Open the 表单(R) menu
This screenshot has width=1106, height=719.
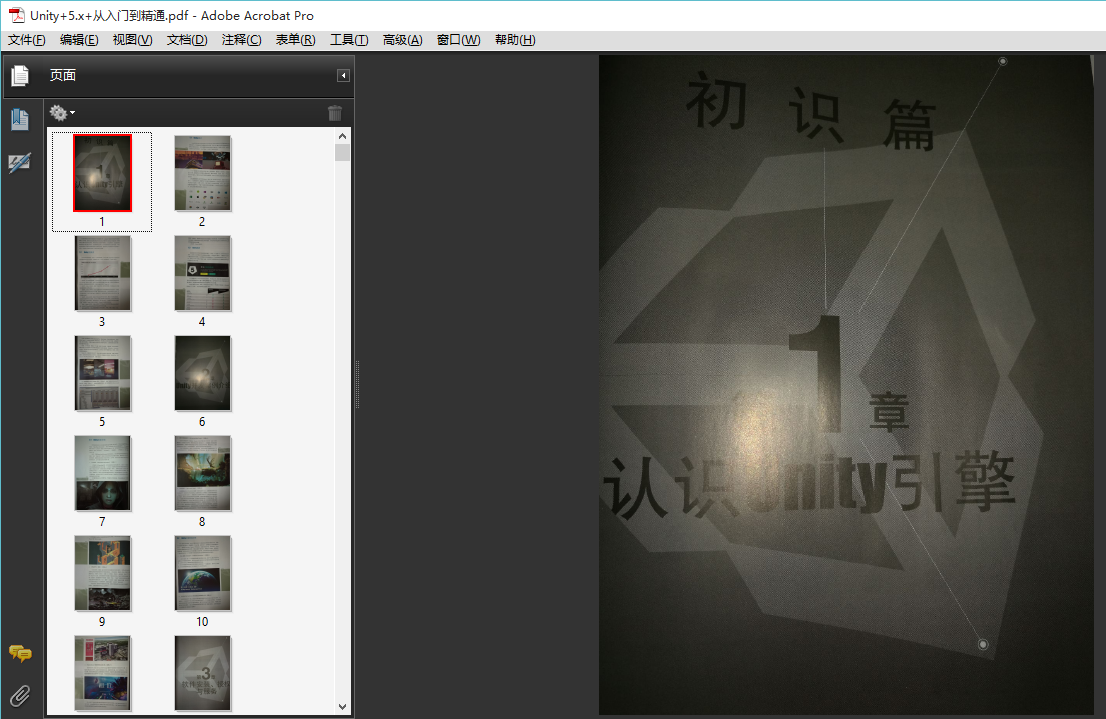tap(296, 40)
